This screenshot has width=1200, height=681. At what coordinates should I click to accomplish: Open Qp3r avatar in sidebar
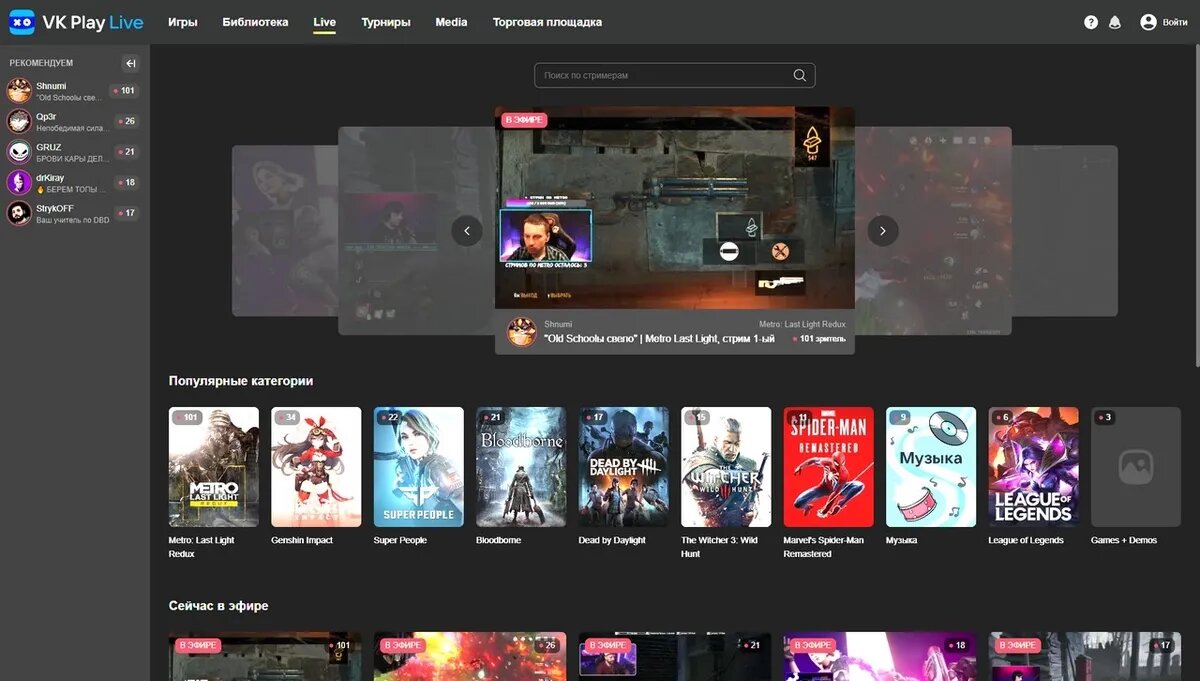[x=19, y=121]
